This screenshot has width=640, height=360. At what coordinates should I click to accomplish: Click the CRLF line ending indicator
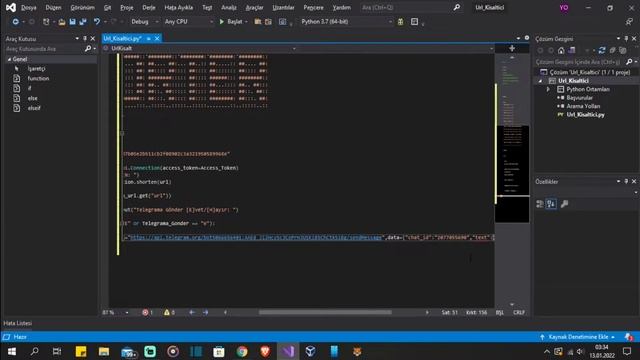(x=519, y=312)
